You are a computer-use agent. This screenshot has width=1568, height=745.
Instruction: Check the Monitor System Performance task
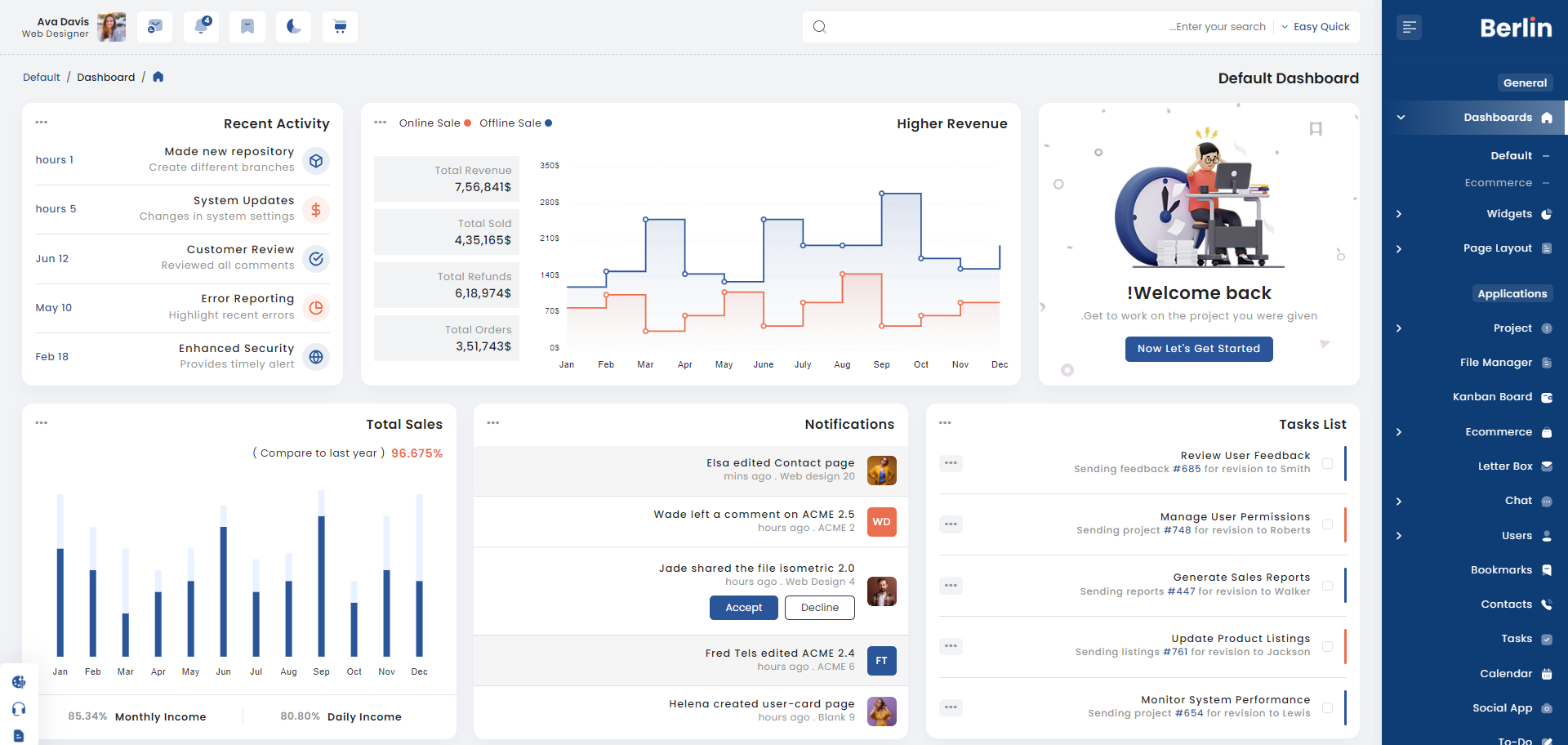1327,708
